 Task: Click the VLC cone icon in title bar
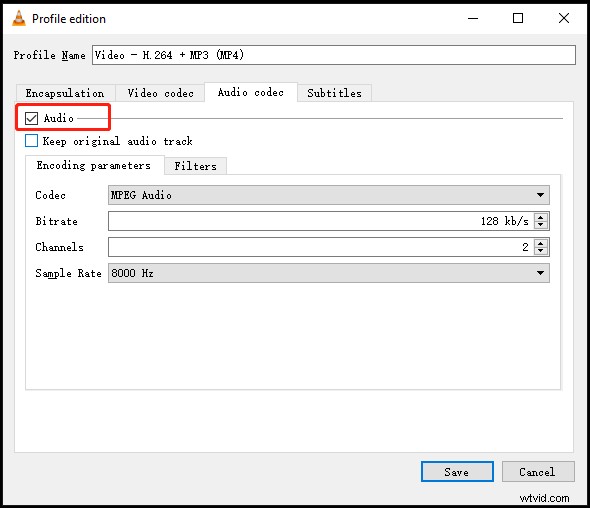[x=19, y=18]
